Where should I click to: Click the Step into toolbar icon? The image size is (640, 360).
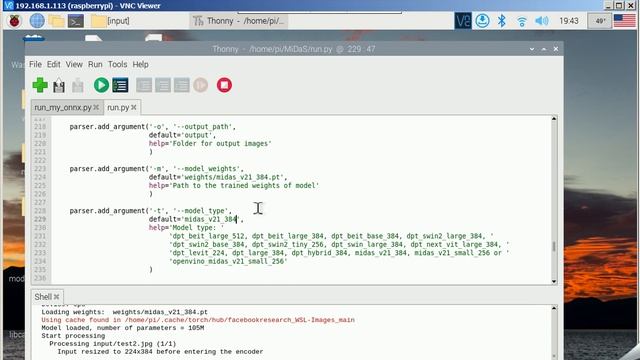pyautogui.click(x=163, y=85)
